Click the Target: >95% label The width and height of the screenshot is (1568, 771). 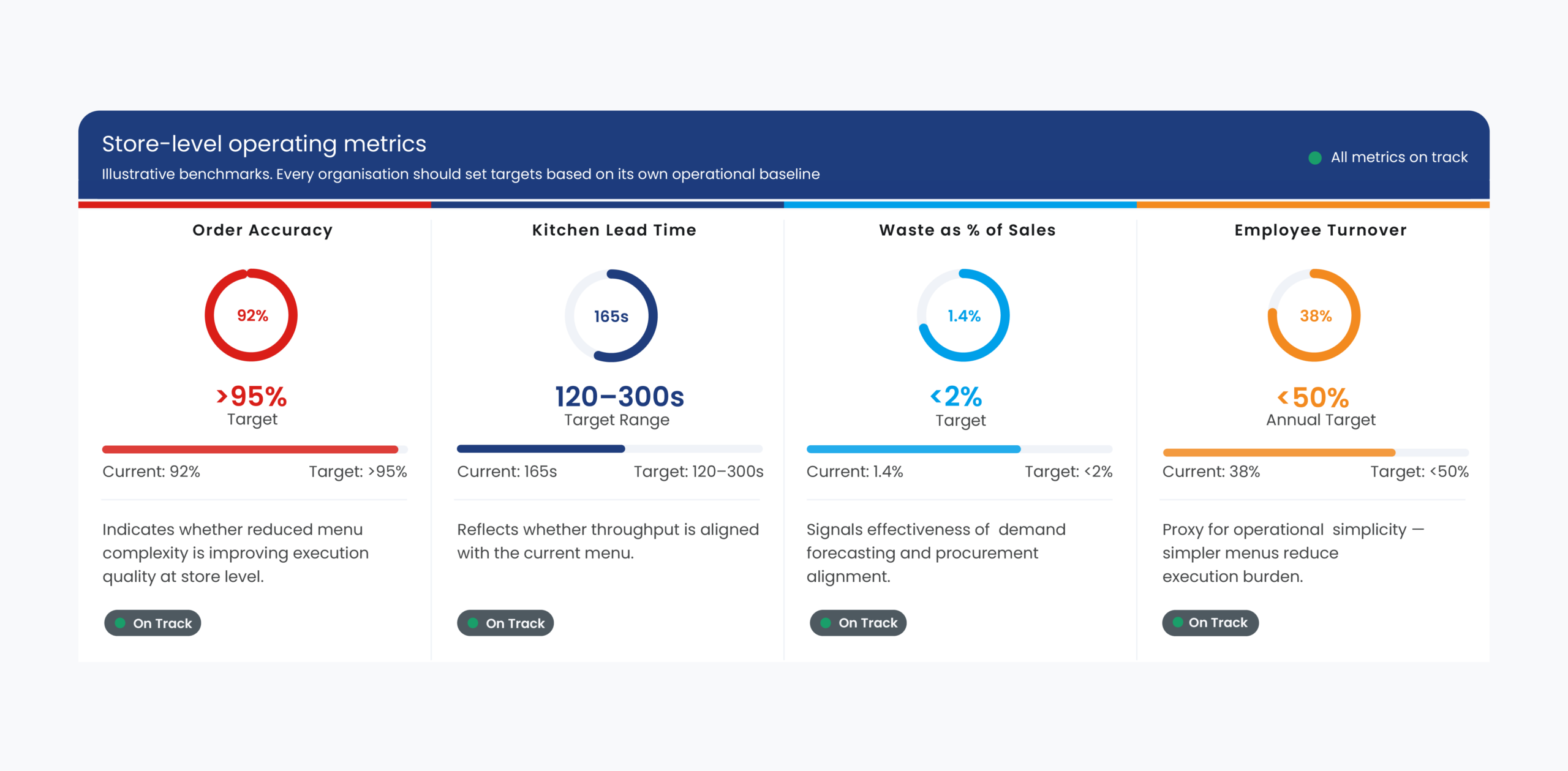[x=358, y=472]
